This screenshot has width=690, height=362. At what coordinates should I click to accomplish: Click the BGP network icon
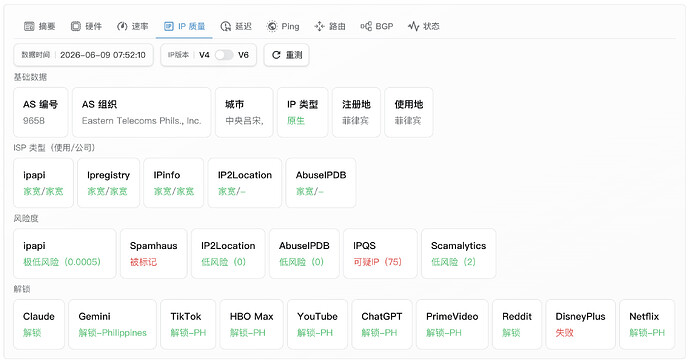coord(366,26)
